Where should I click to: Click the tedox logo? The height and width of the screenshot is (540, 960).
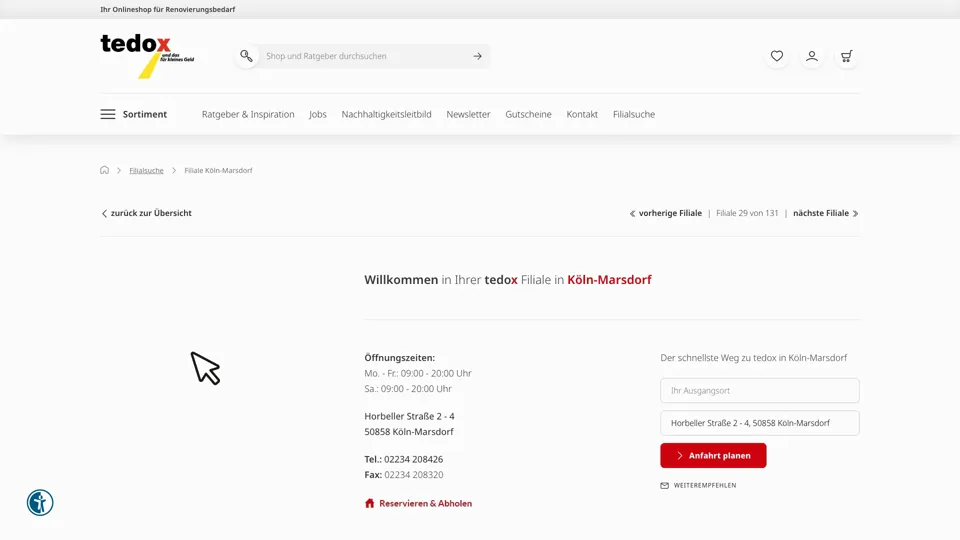tap(147, 56)
